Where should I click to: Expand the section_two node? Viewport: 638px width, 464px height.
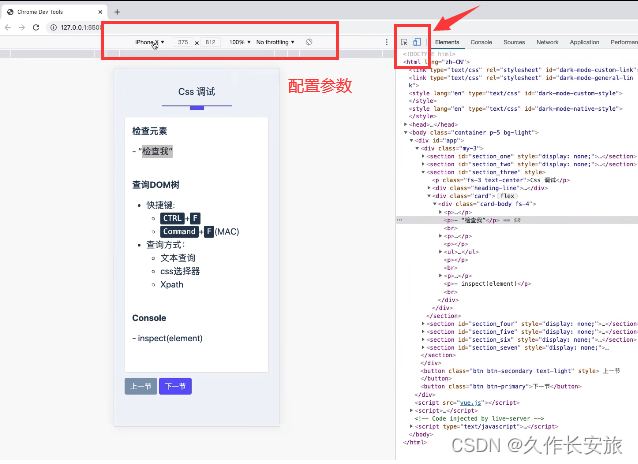tap(423, 164)
